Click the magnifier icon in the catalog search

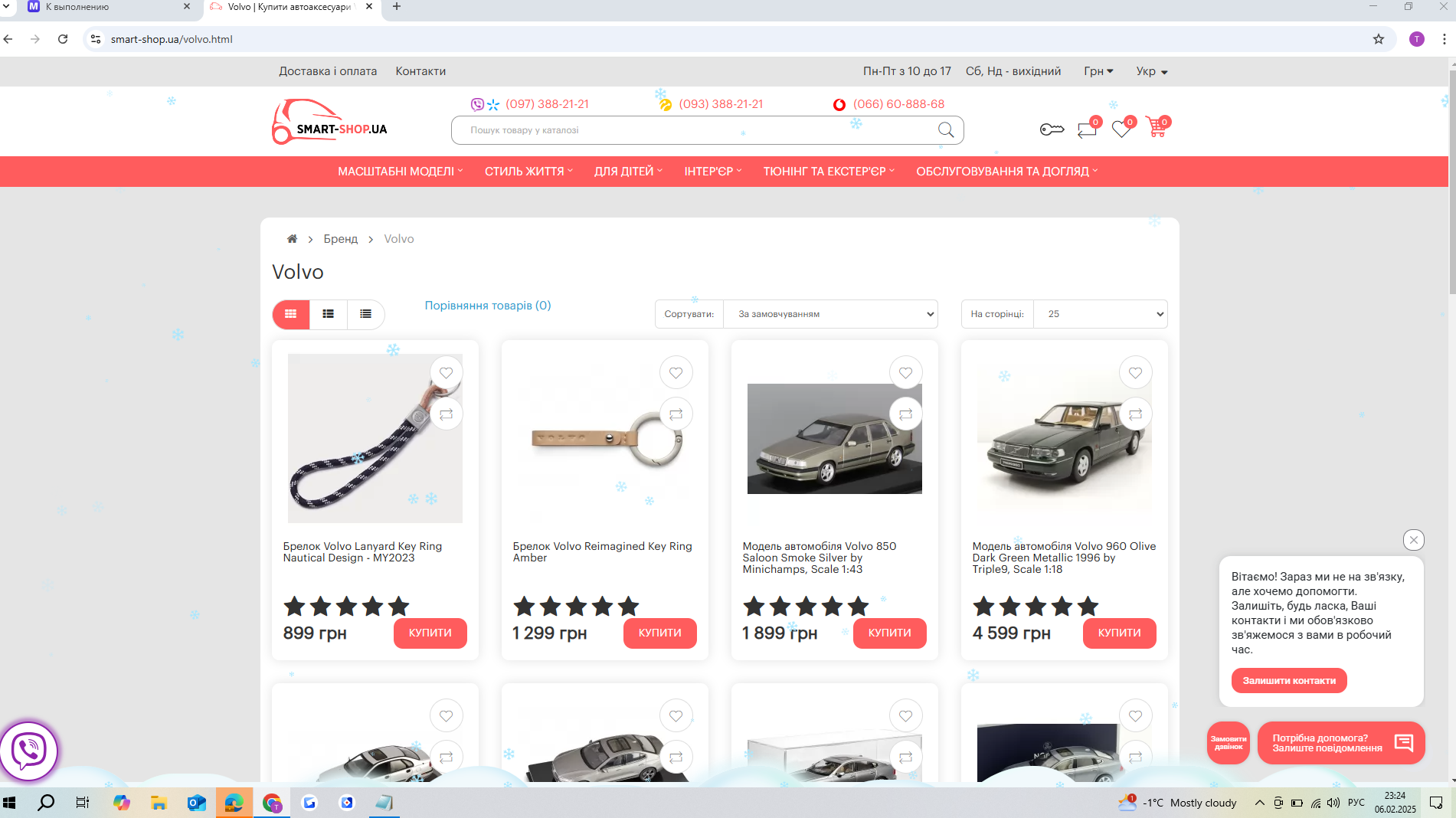946,130
